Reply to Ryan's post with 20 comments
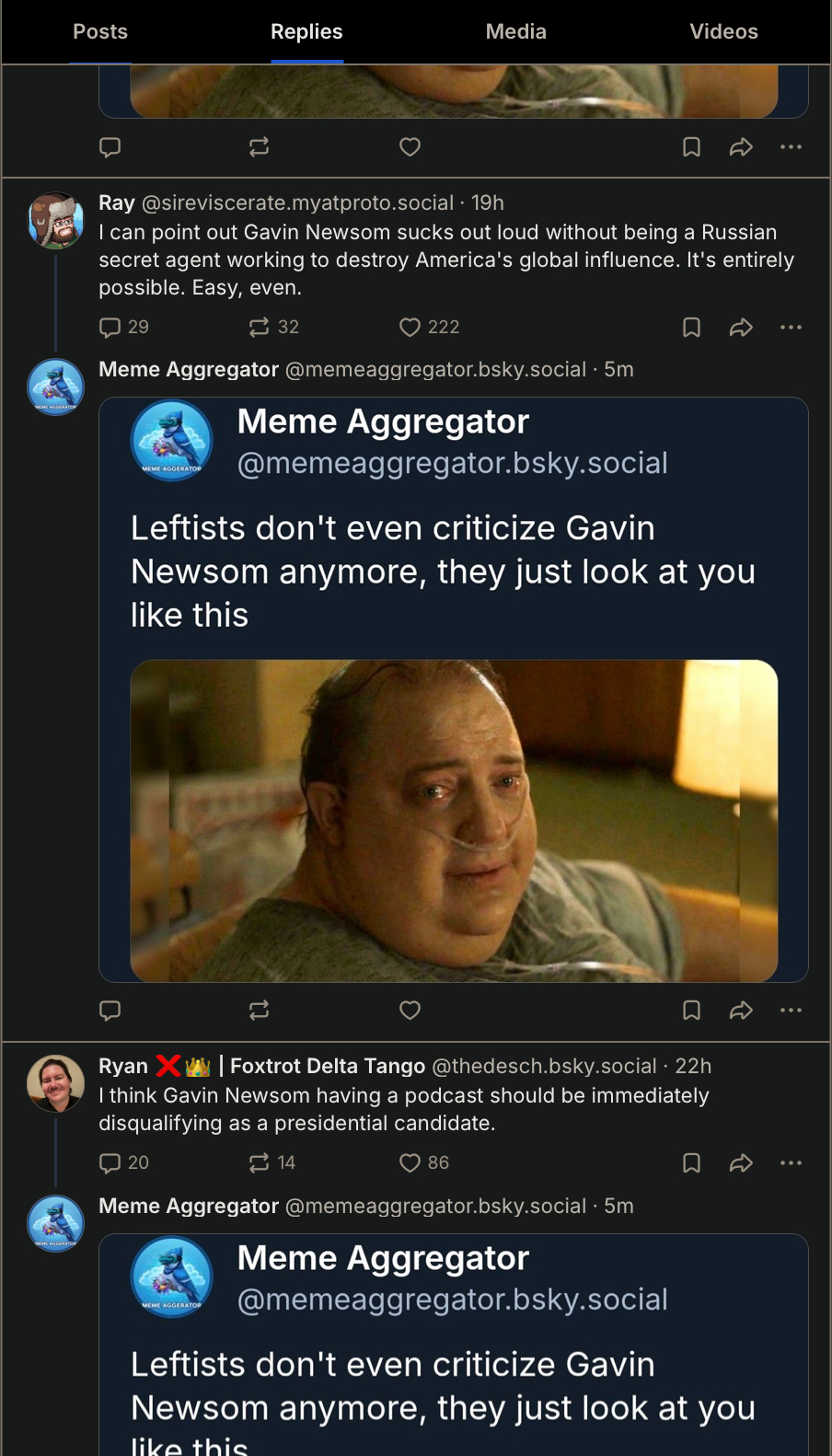832x1456 pixels. click(x=110, y=1163)
